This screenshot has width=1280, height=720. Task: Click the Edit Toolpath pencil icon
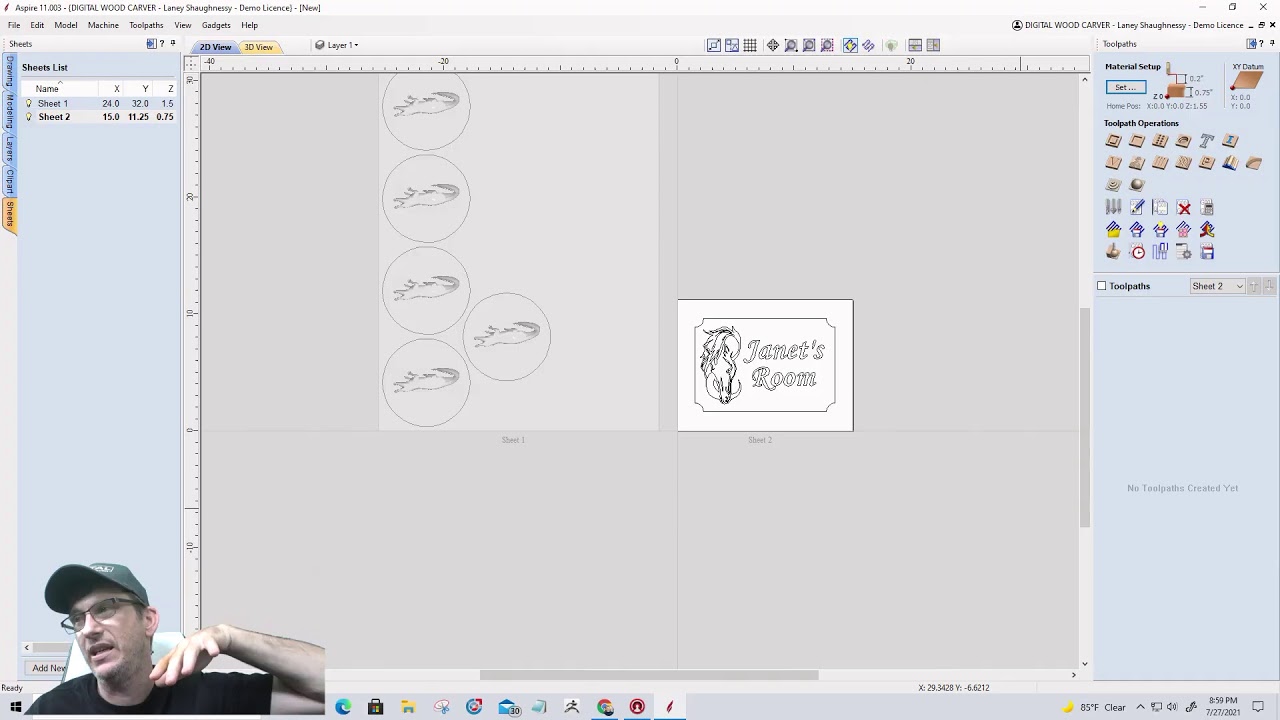tap(1137, 207)
